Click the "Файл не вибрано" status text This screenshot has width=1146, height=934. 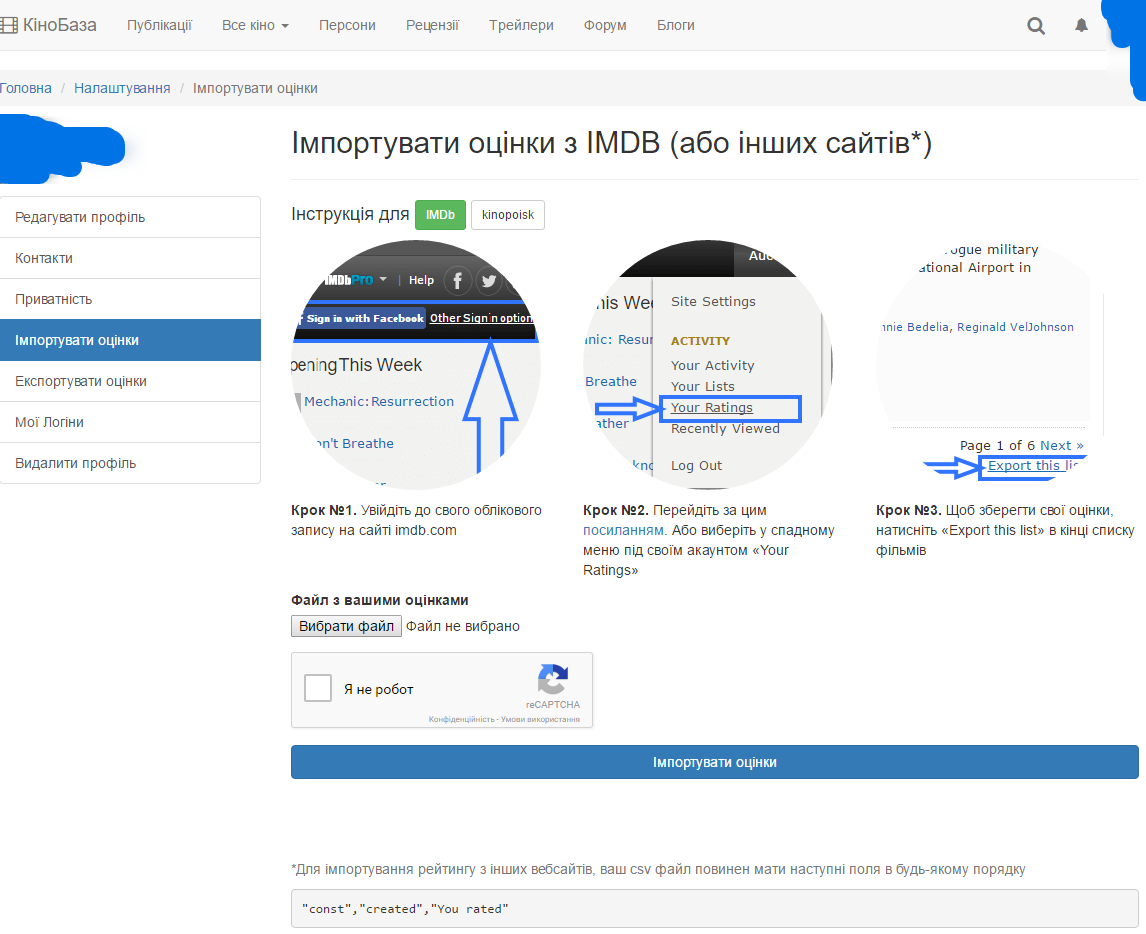(463, 626)
